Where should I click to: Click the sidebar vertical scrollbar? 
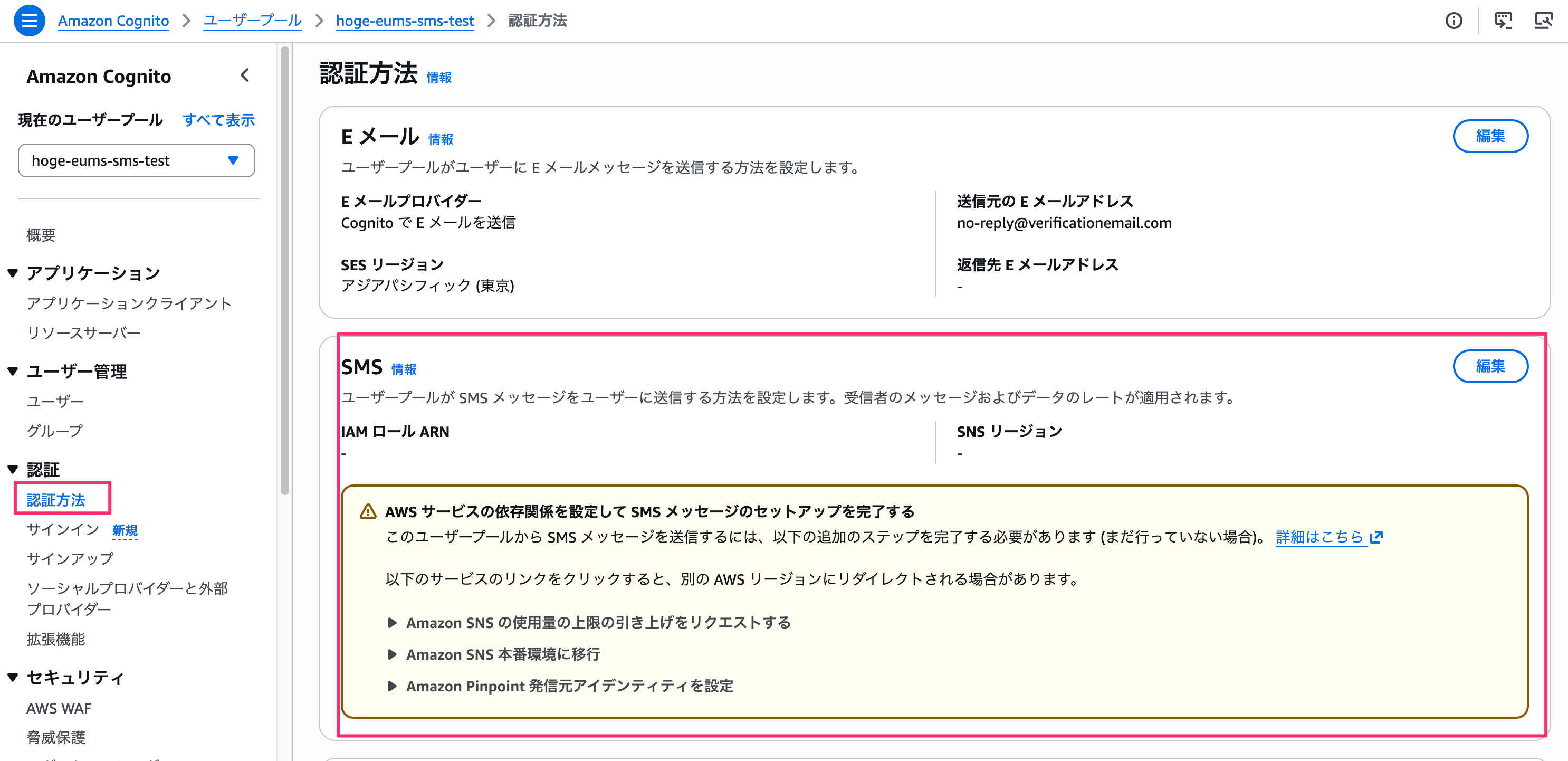284,271
